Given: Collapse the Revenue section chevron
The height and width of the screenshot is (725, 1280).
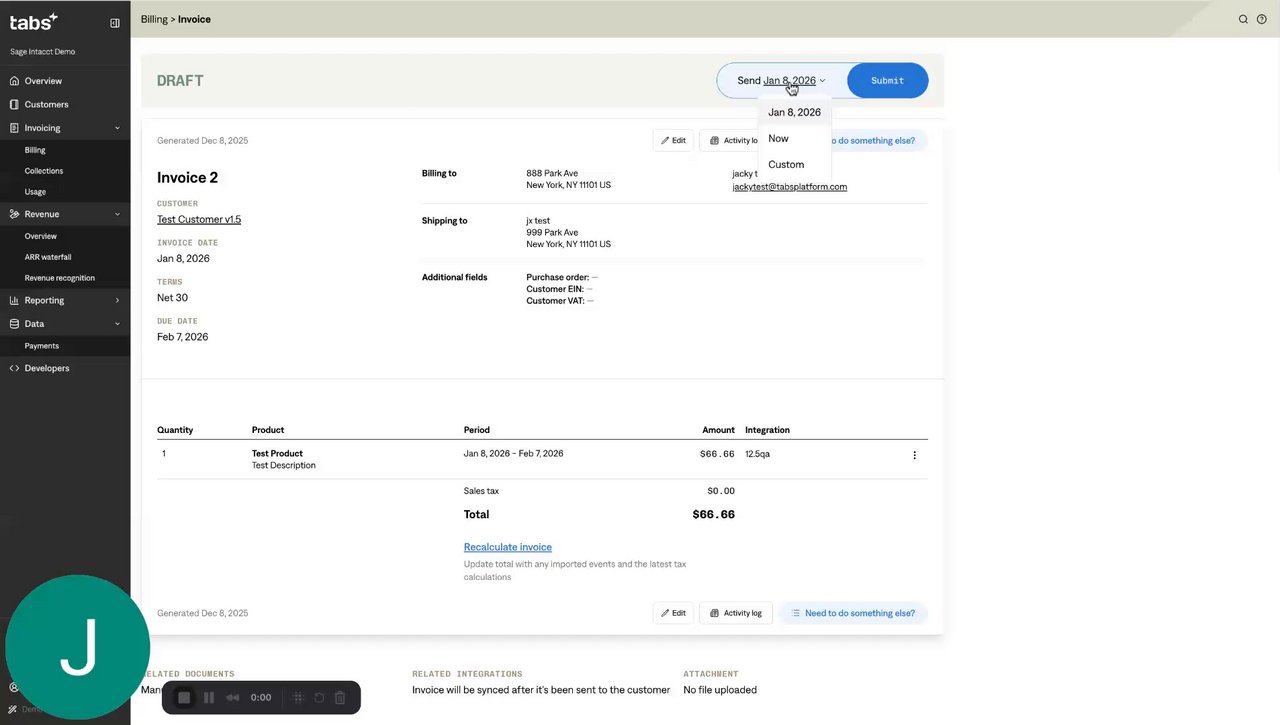Looking at the screenshot, I should click(x=117, y=214).
